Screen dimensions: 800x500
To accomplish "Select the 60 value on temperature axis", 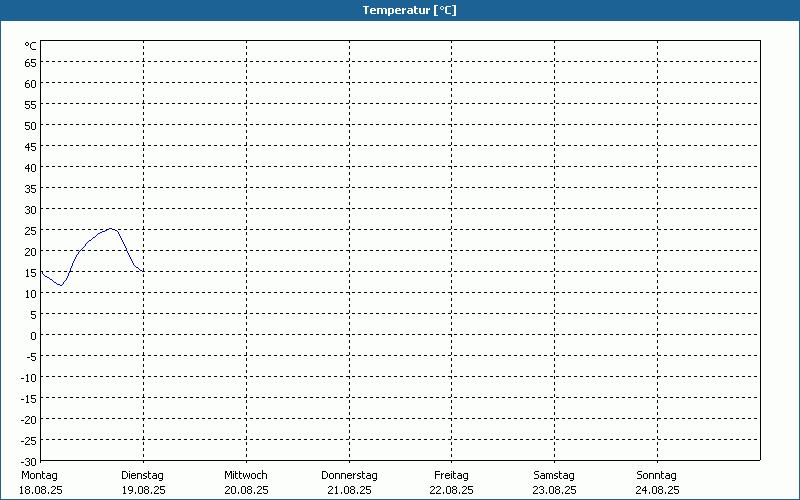I will [x=31, y=84].
